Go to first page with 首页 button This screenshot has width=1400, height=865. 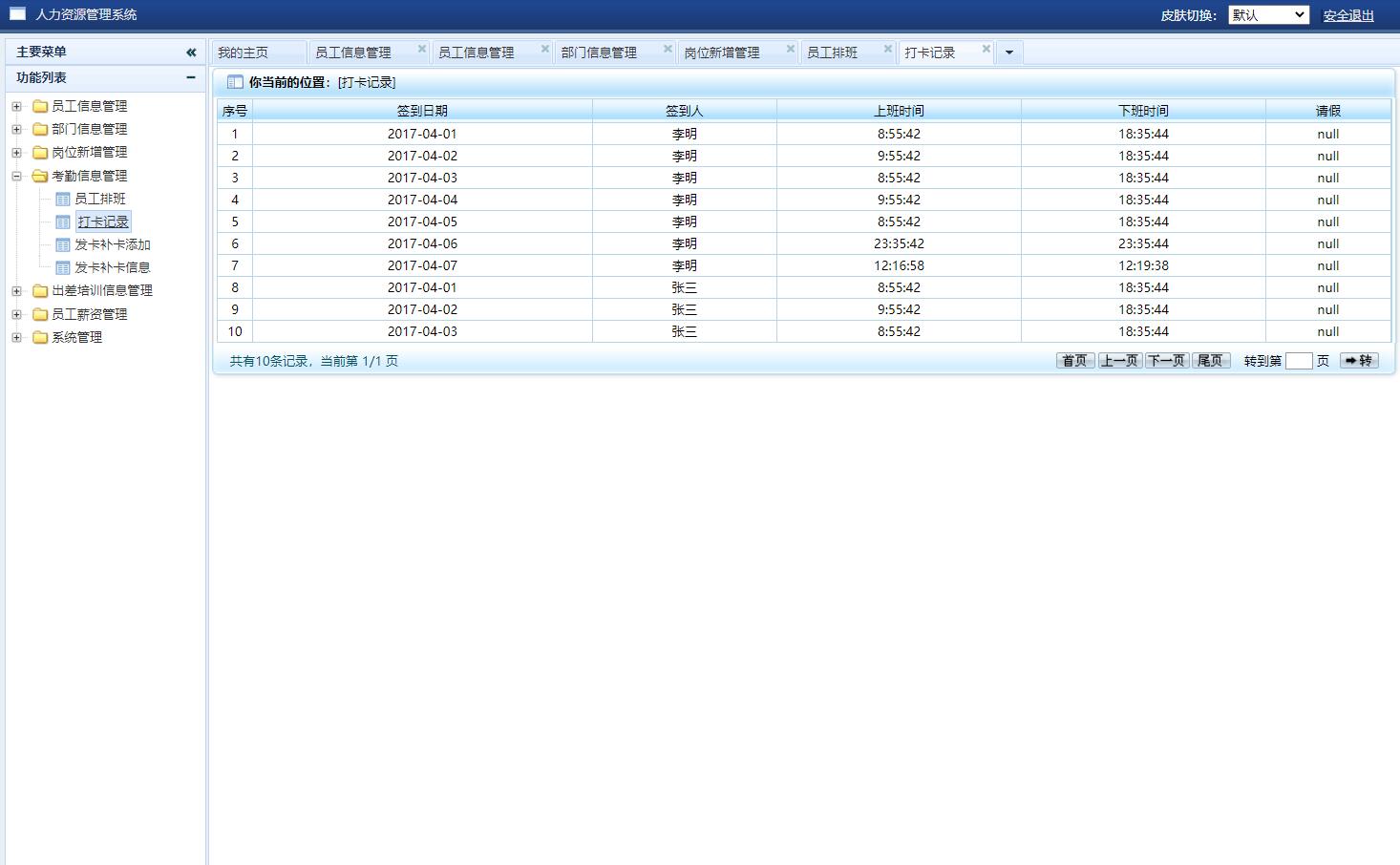pyautogui.click(x=1075, y=360)
